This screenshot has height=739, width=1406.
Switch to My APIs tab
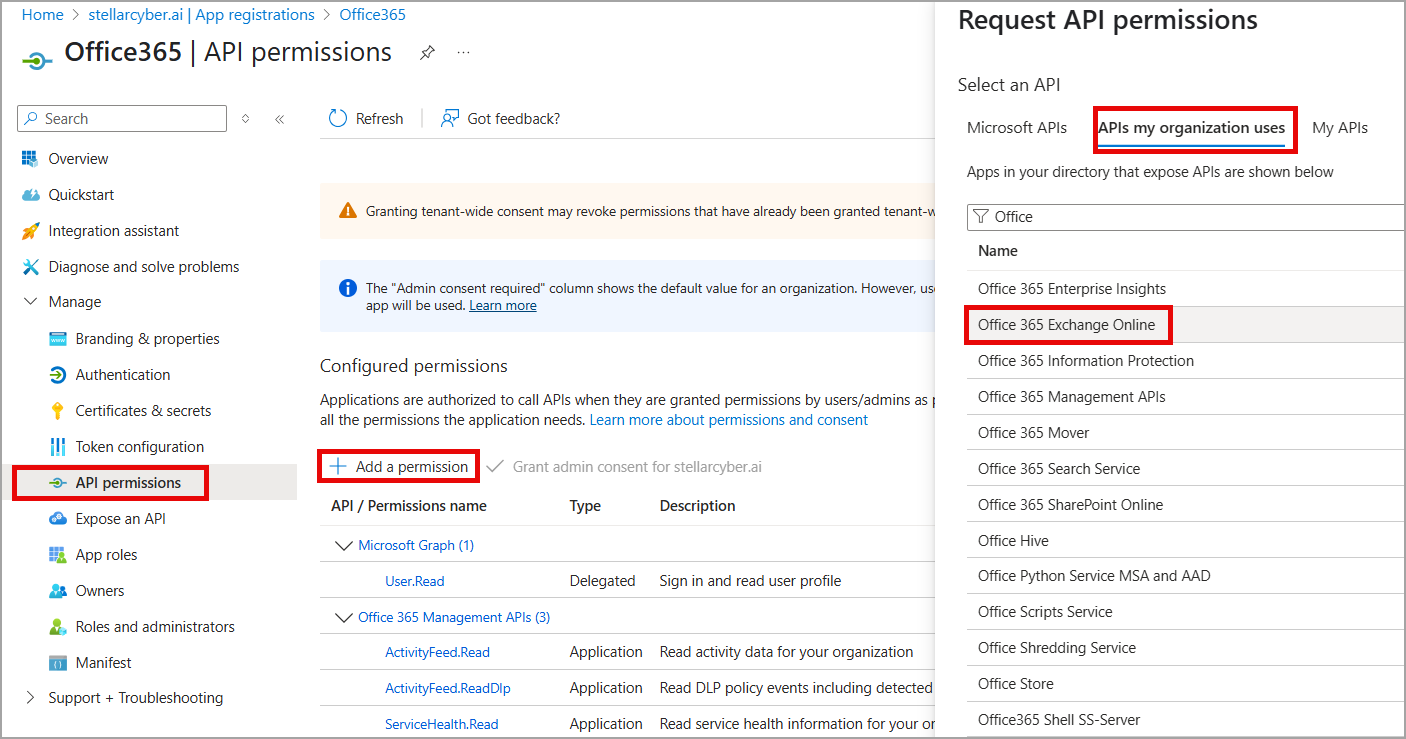point(1339,128)
